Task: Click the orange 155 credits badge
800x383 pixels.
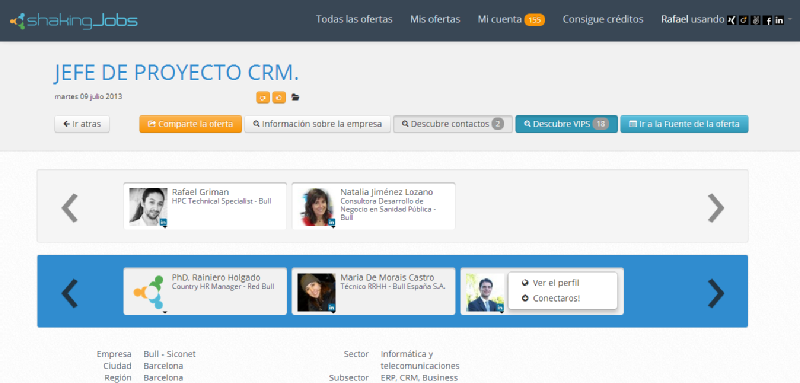Action: [x=535, y=20]
